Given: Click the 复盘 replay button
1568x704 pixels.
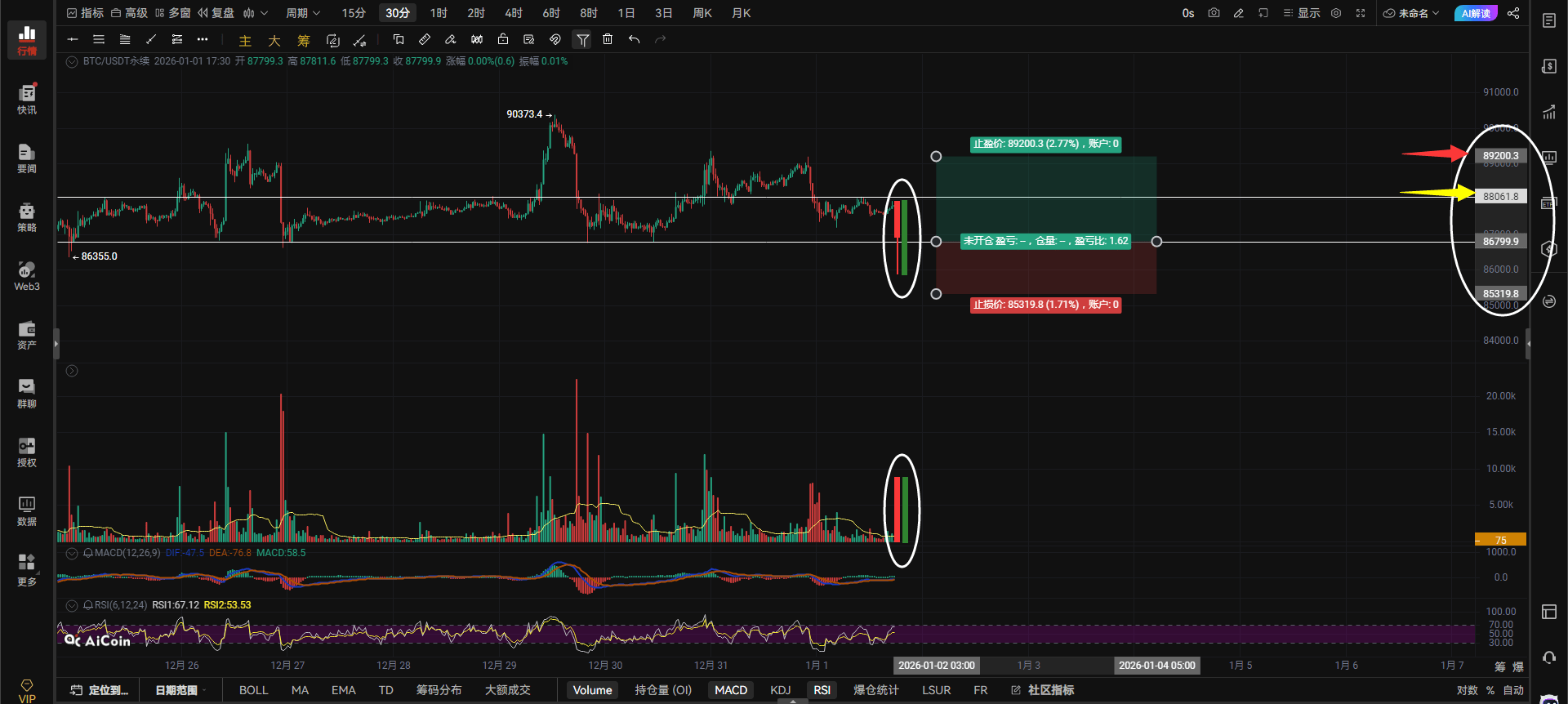Looking at the screenshot, I should click(216, 13).
